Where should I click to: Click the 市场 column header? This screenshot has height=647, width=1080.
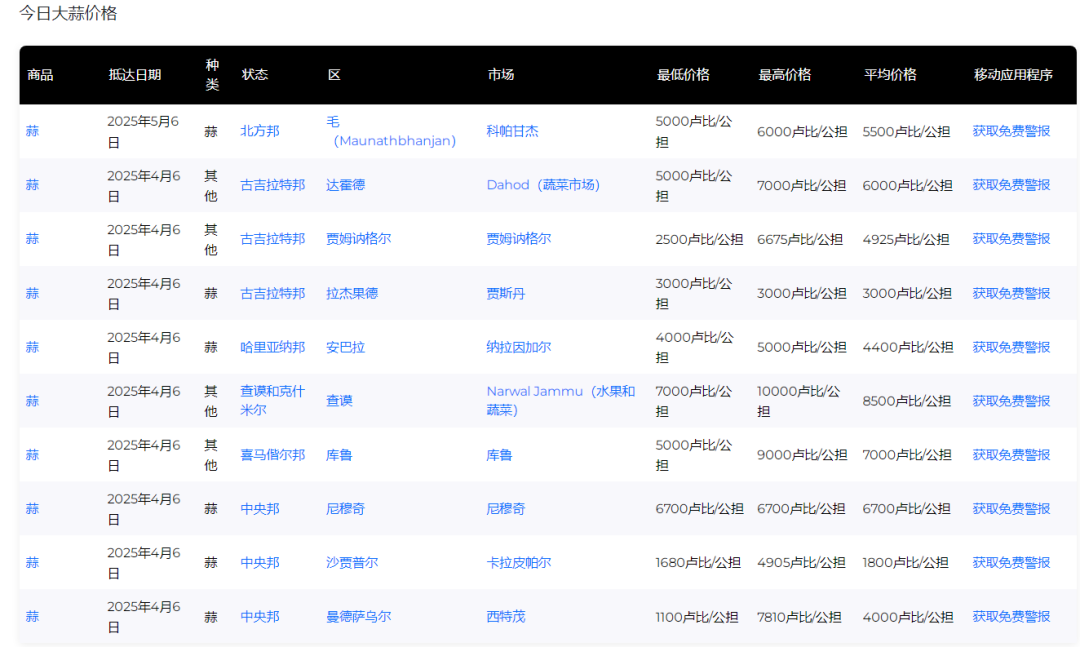point(501,74)
